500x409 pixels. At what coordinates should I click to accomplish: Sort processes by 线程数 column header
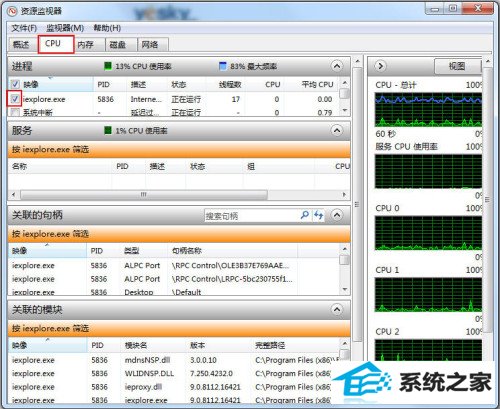226,84
